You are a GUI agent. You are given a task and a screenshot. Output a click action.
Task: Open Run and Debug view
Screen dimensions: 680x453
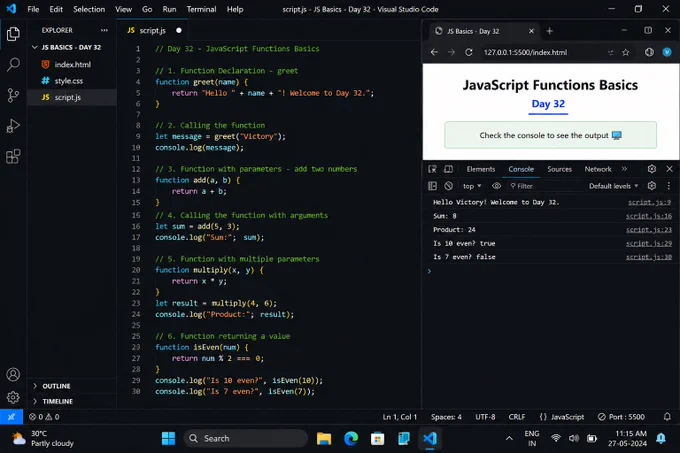click(13, 126)
